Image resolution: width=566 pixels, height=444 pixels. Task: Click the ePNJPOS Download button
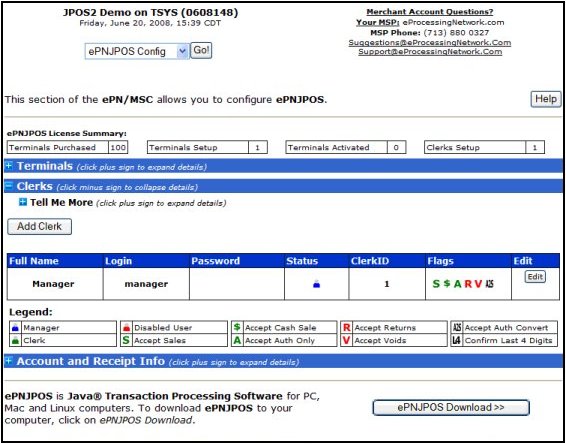[451, 407]
